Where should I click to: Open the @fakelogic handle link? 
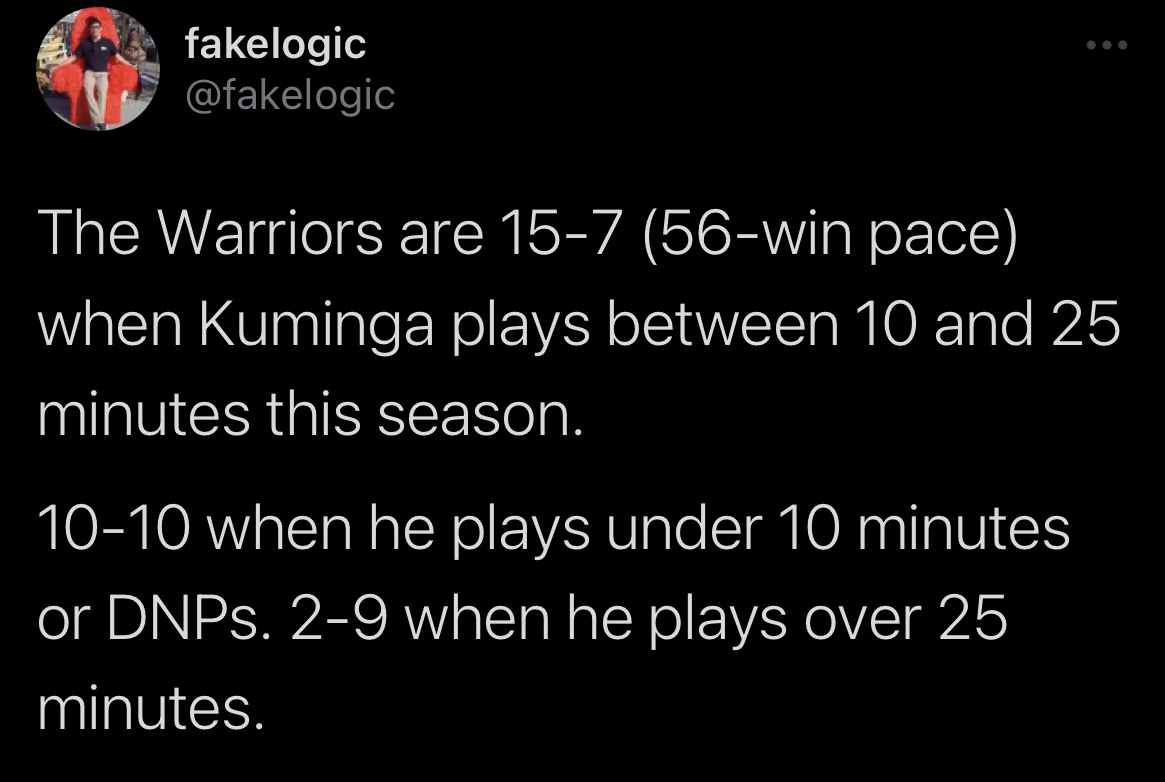click(x=290, y=96)
